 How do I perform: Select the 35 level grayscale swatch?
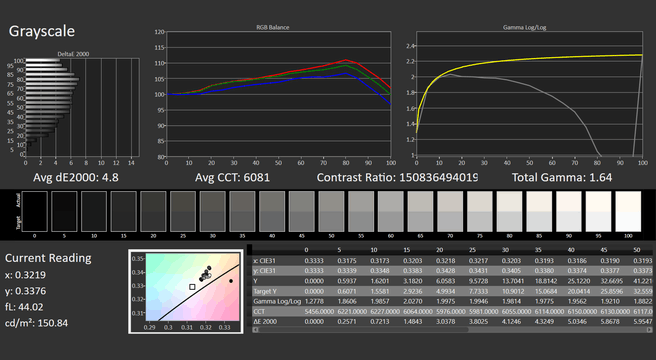(x=242, y=211)
